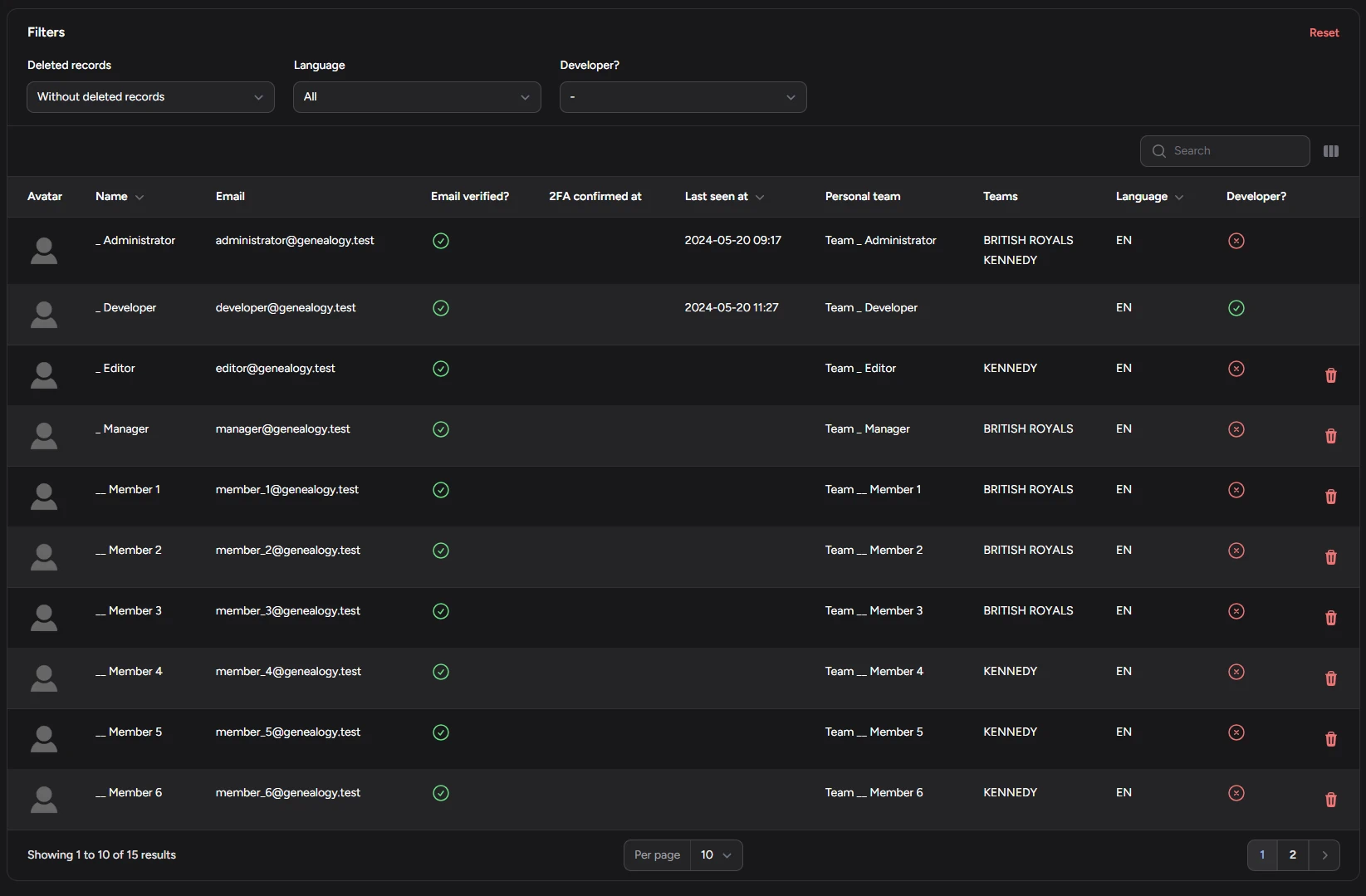1366x896 pixels.
Task: Click the next page arrow
Action: click(x=1324, y=855)
